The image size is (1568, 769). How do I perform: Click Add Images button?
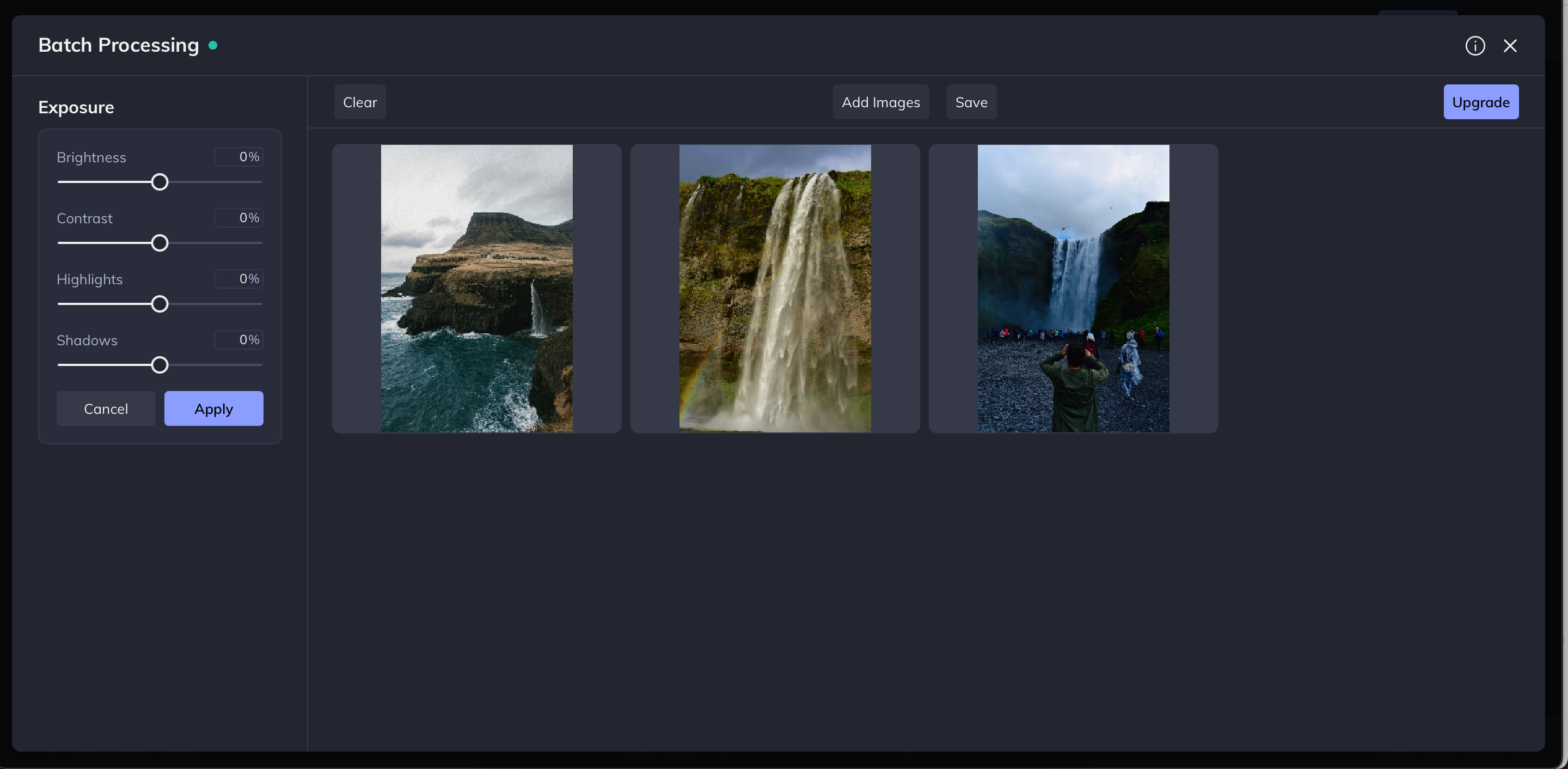click(880, 102)
